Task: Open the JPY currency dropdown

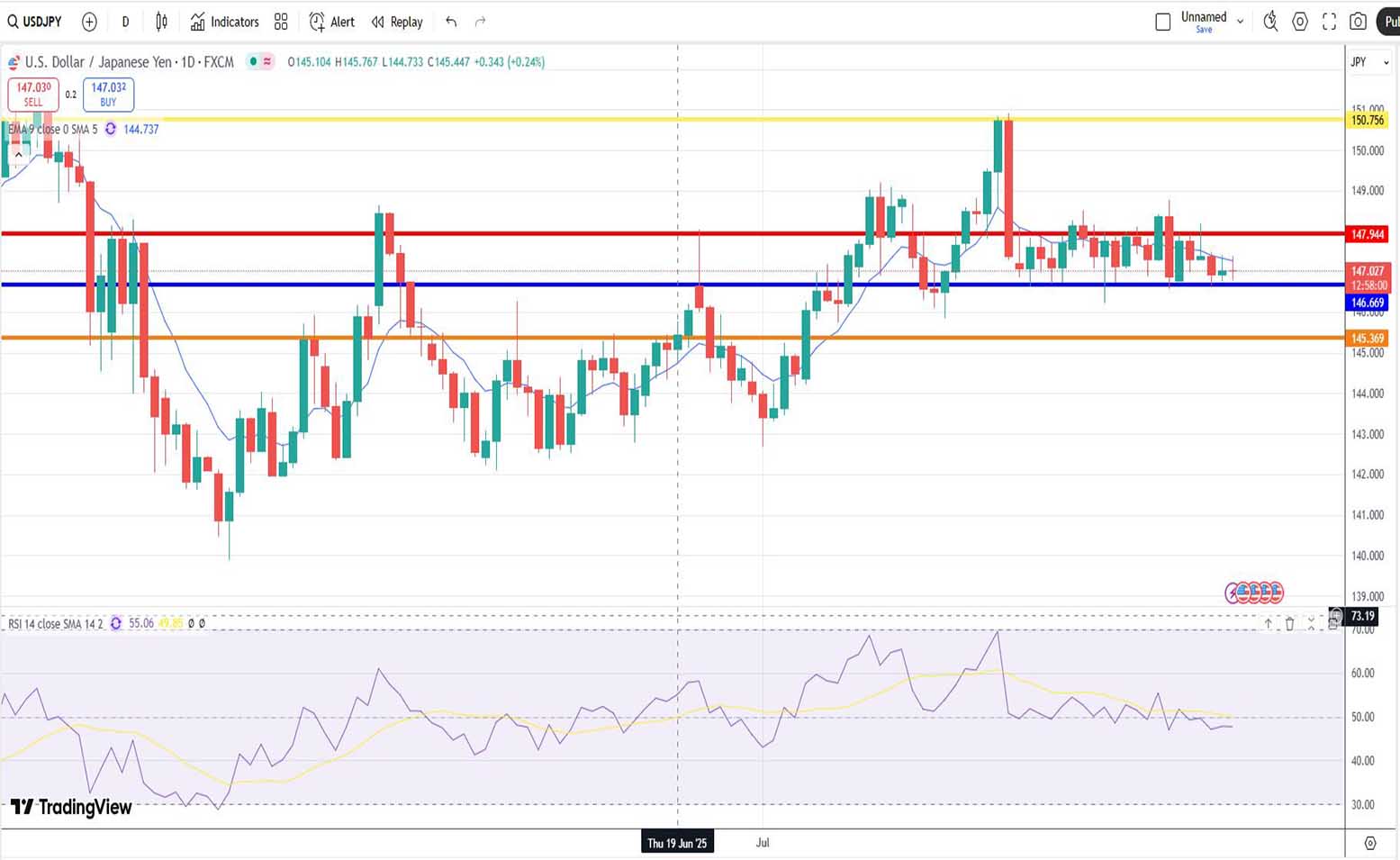Action: pyautogui.click(x=1368, y=62)
